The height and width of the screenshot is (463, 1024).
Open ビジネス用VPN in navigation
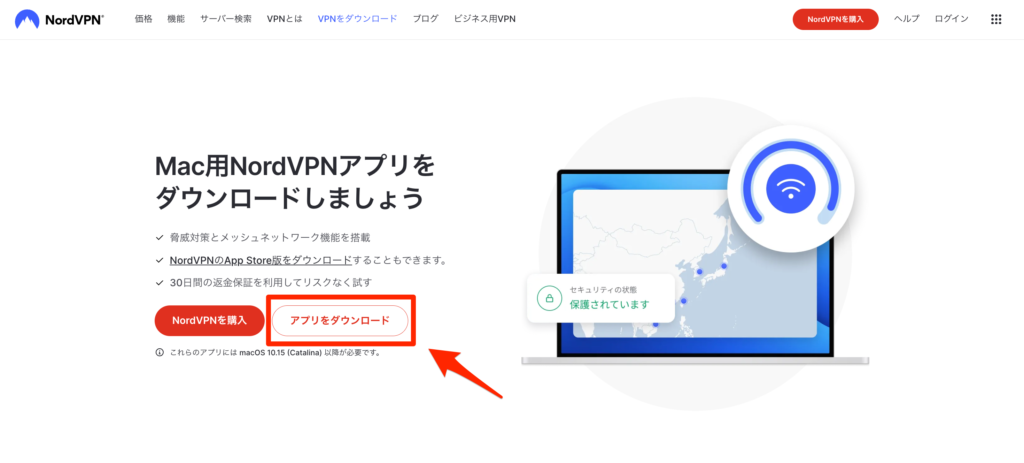click(485, 19)
